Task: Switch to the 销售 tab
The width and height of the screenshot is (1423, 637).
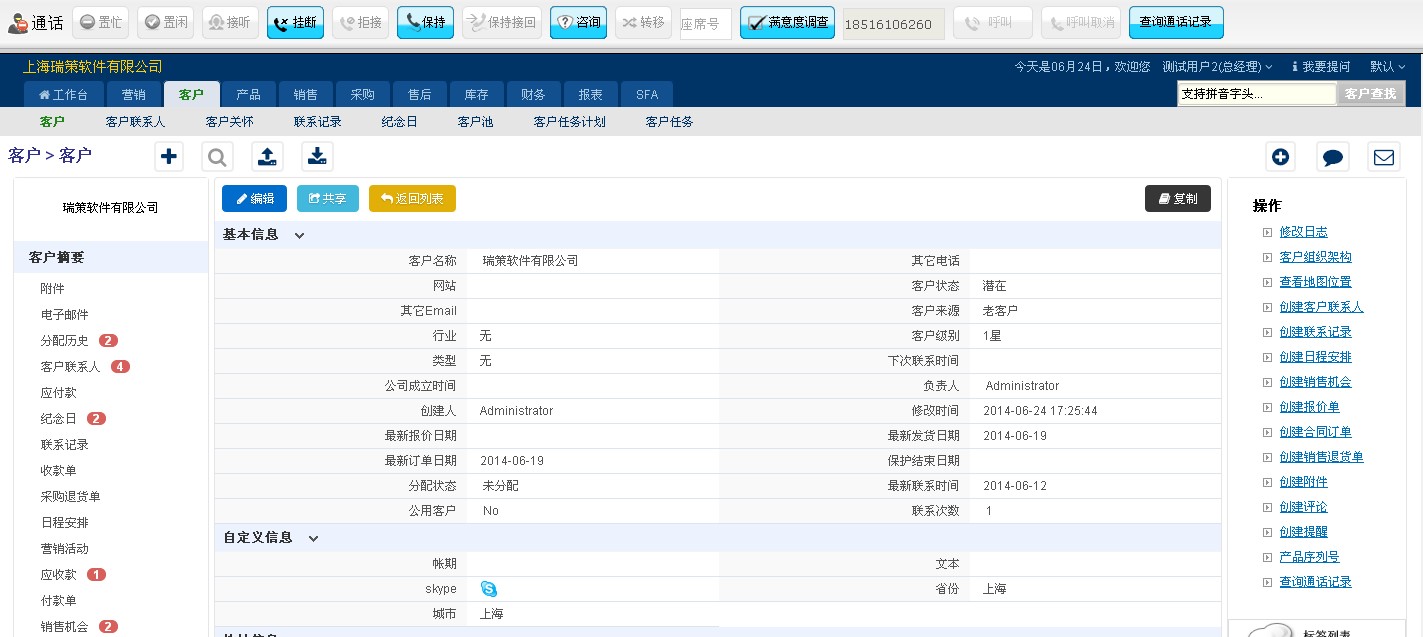Action: (305, 95)
